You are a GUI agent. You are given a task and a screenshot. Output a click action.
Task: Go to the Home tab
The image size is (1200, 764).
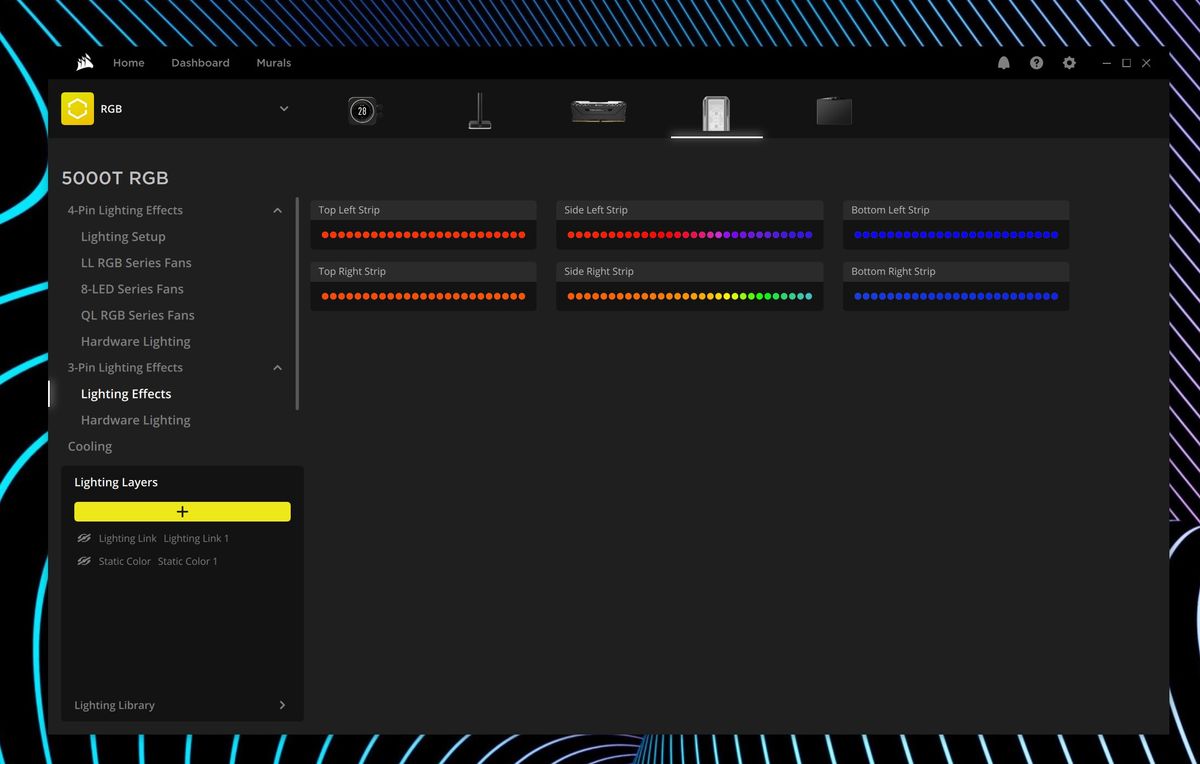128,62
